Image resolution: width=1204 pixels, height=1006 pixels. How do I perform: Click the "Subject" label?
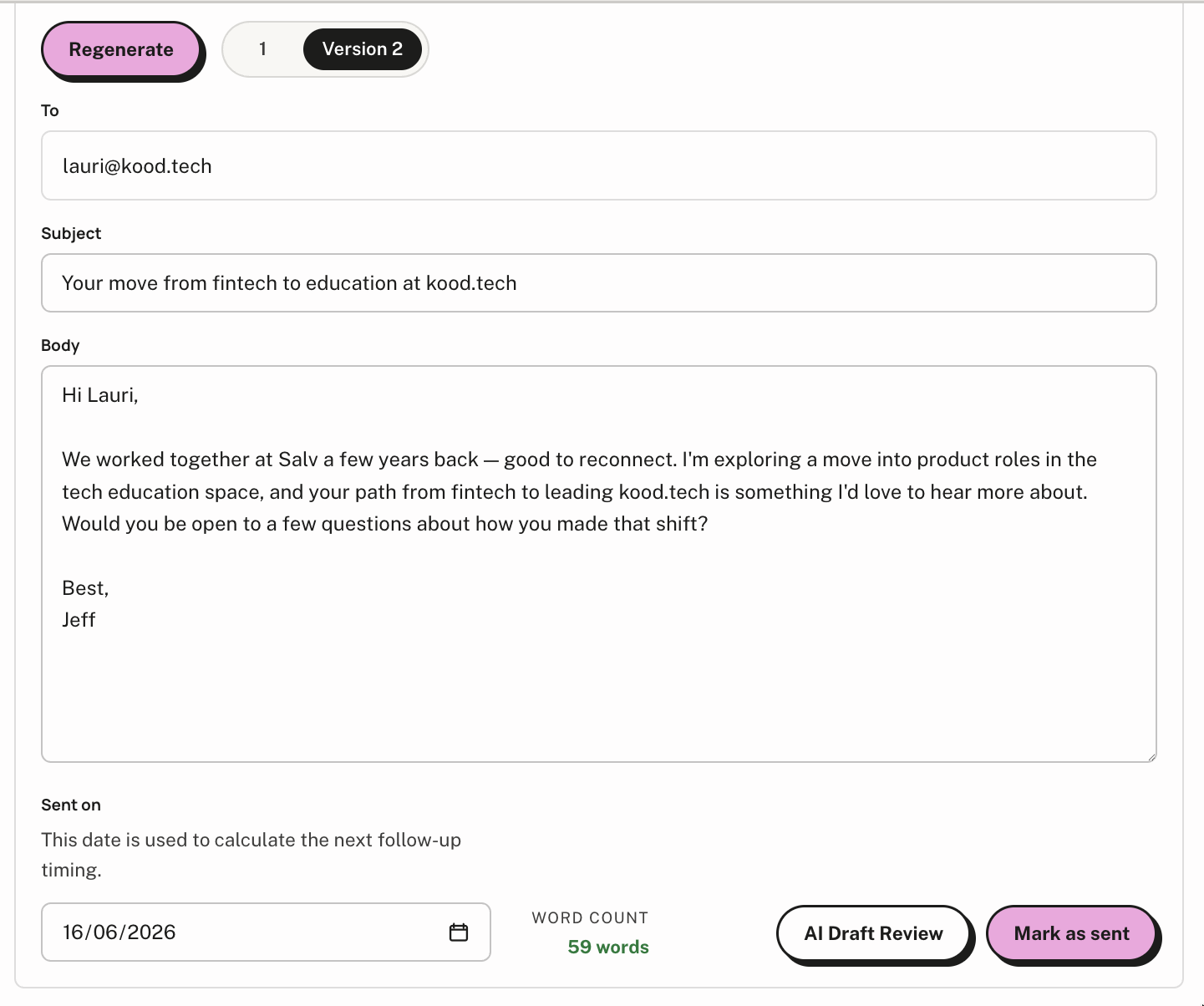(71, 233)
